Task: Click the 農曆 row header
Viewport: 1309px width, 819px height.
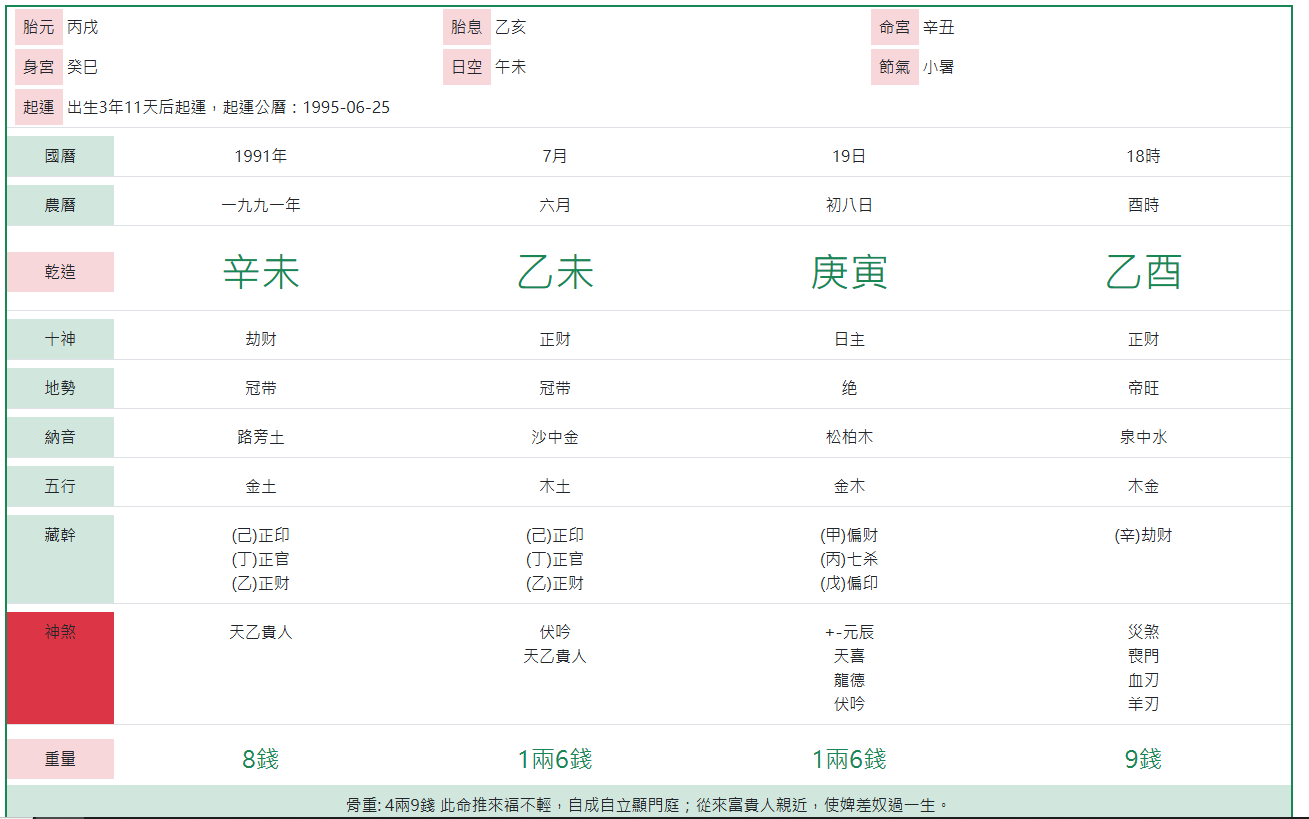Action: coord(60,205)
